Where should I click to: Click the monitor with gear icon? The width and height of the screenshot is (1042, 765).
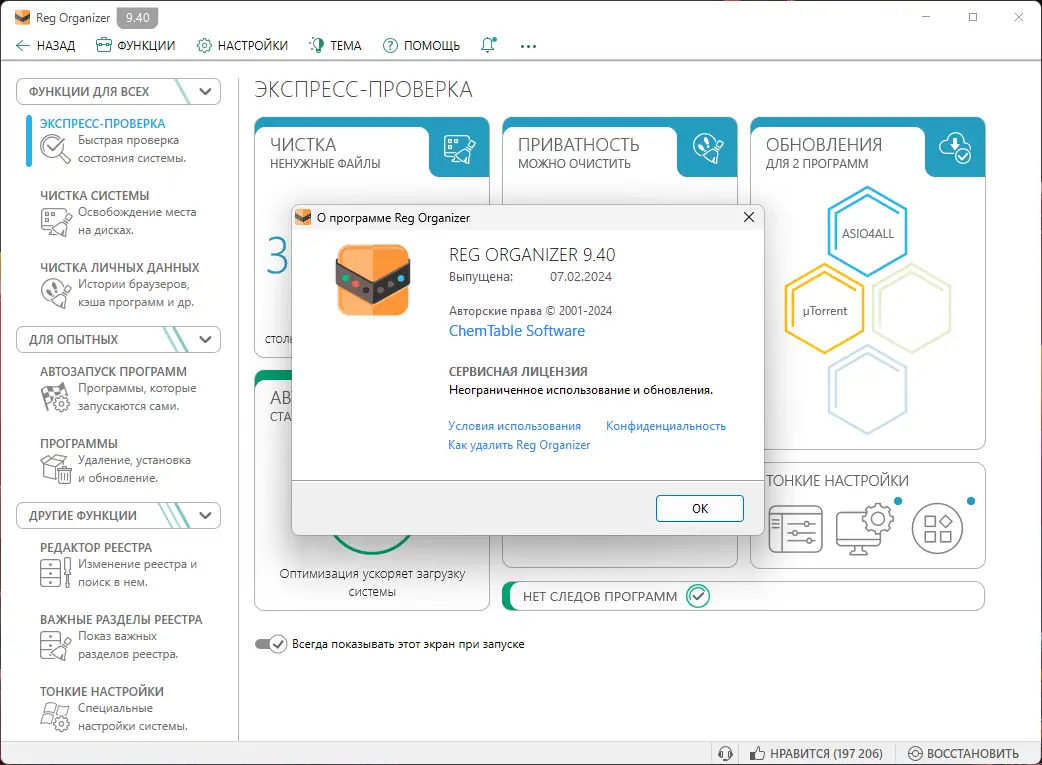point(865,529)
